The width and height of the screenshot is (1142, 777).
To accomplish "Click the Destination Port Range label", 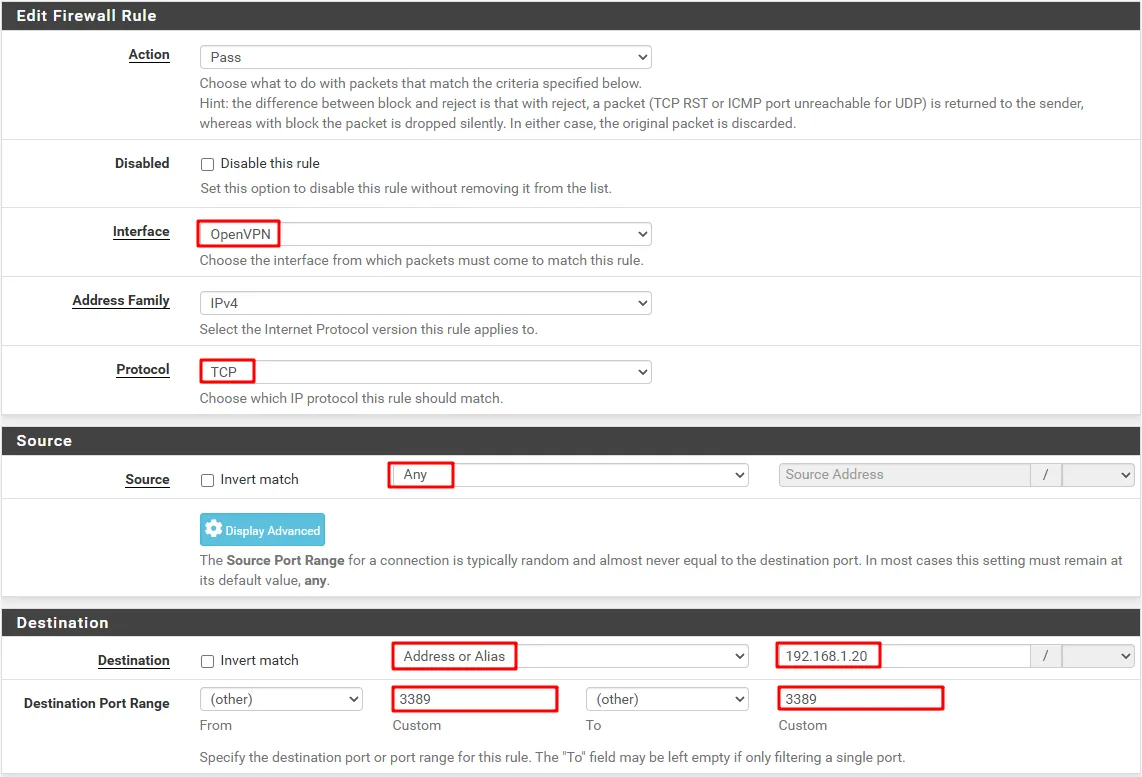I will [96, 703].
